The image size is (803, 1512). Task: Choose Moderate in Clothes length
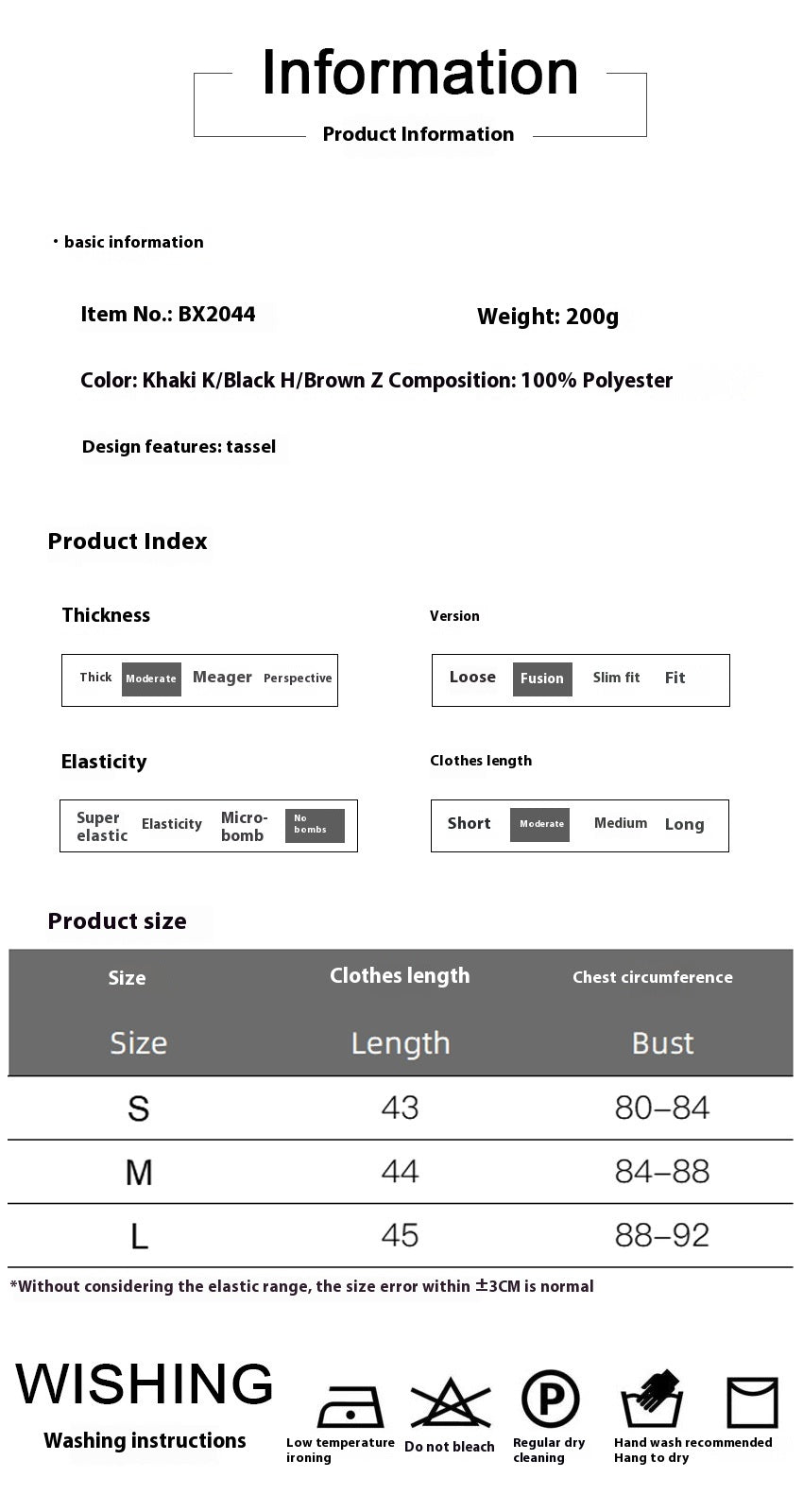click(x=540, y=824)
